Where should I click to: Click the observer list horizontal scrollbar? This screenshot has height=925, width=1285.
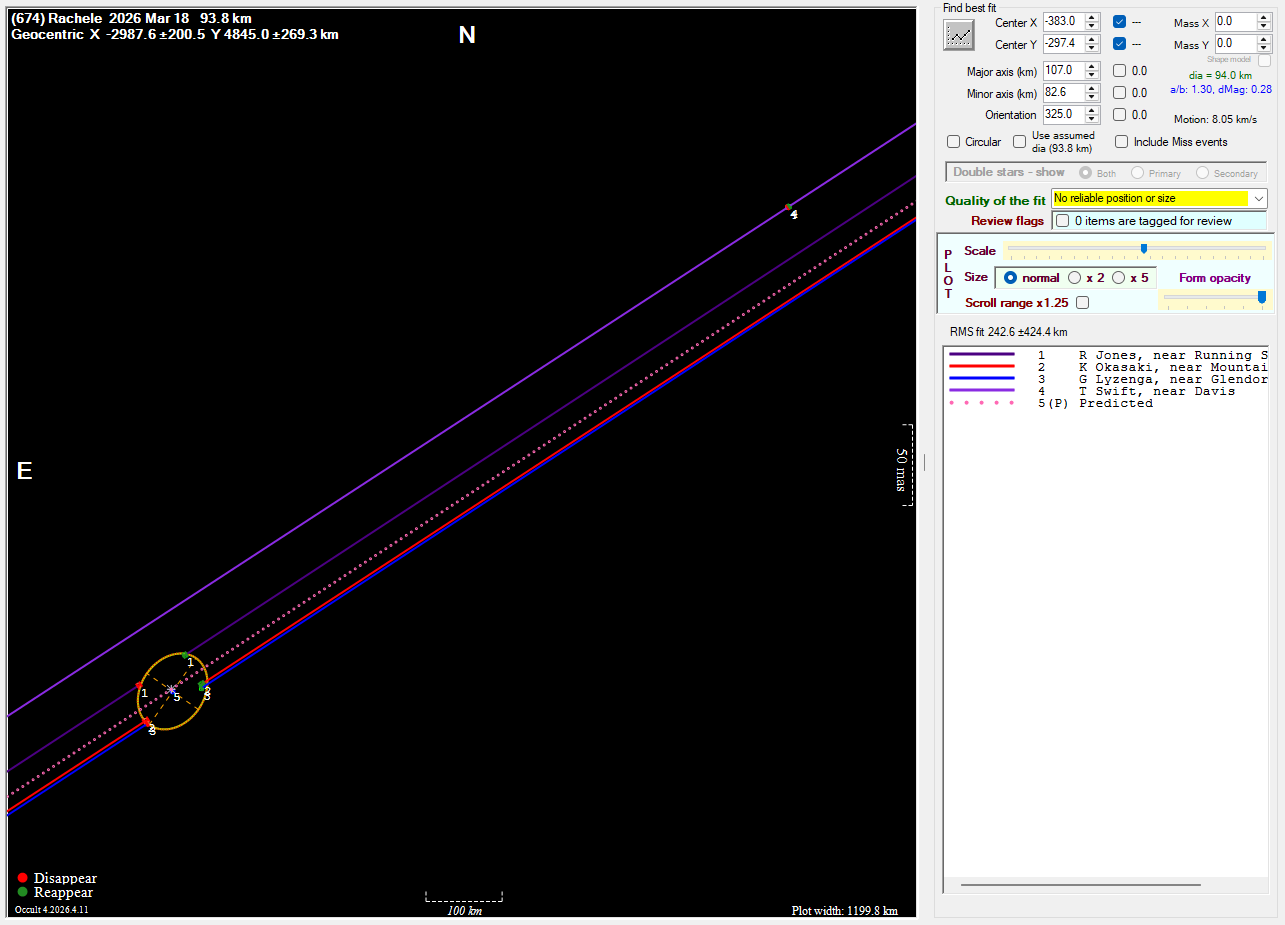pos(1080,885)
